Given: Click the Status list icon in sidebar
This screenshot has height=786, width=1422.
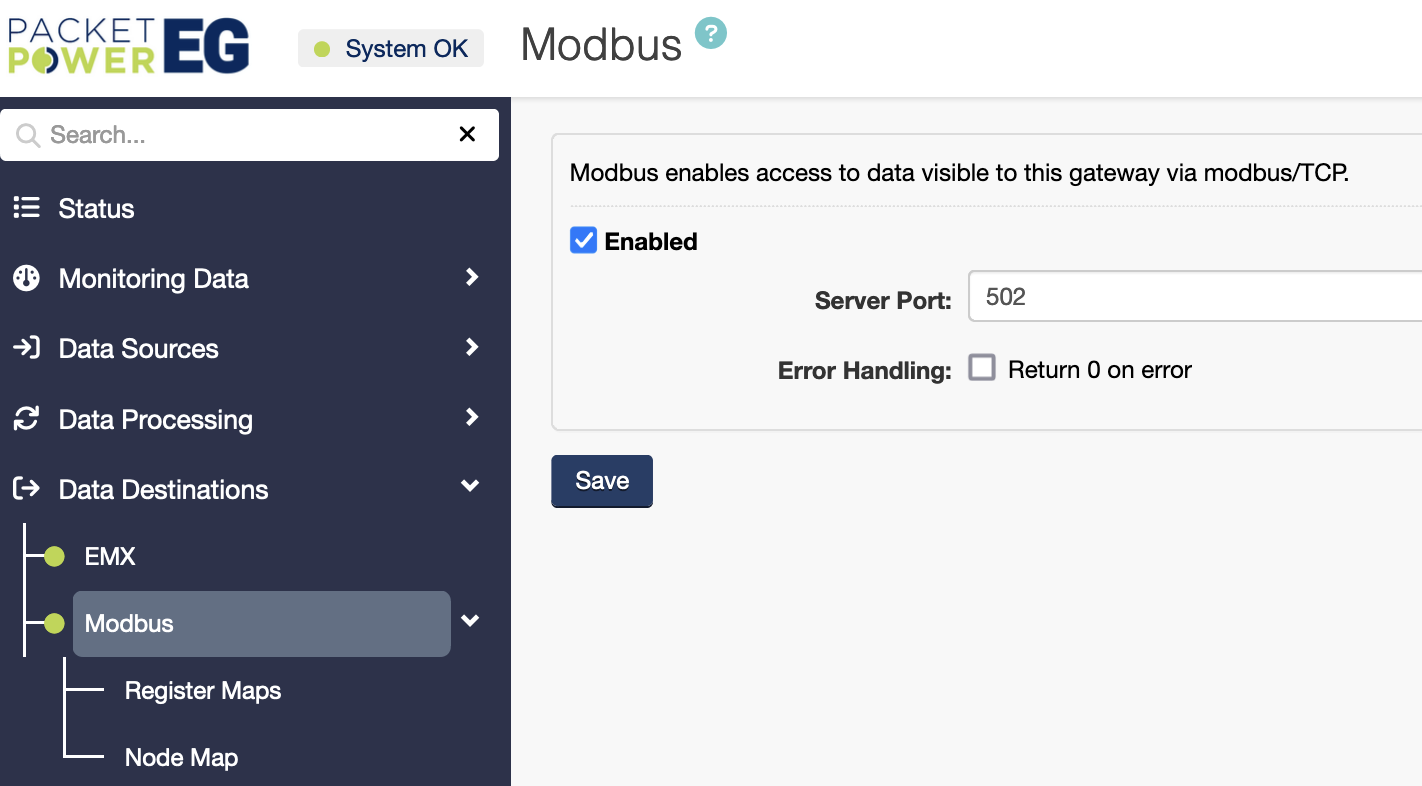Looking at the screenshot, I should coord(26,208).
